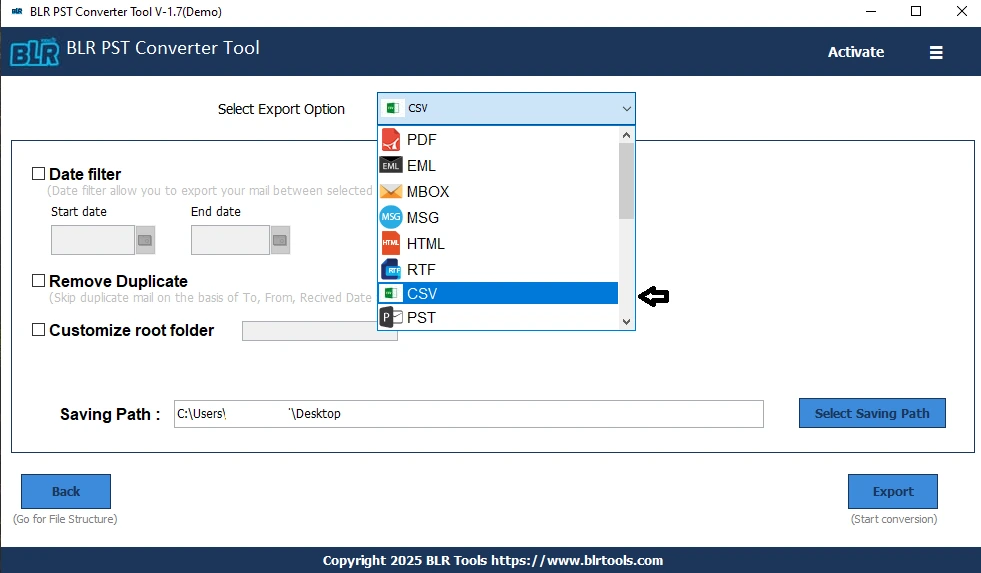Image resolution: width=981 pixels, height=573 pixels.
Task: Click the PST Outlook icon
Action: (391, 318)
